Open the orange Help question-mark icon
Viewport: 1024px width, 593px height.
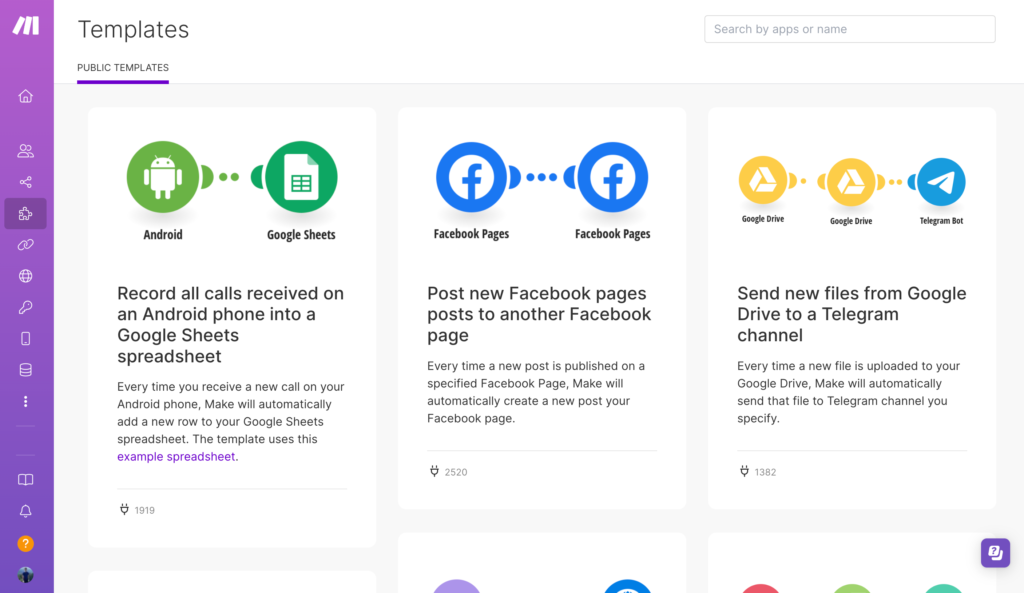25,543
